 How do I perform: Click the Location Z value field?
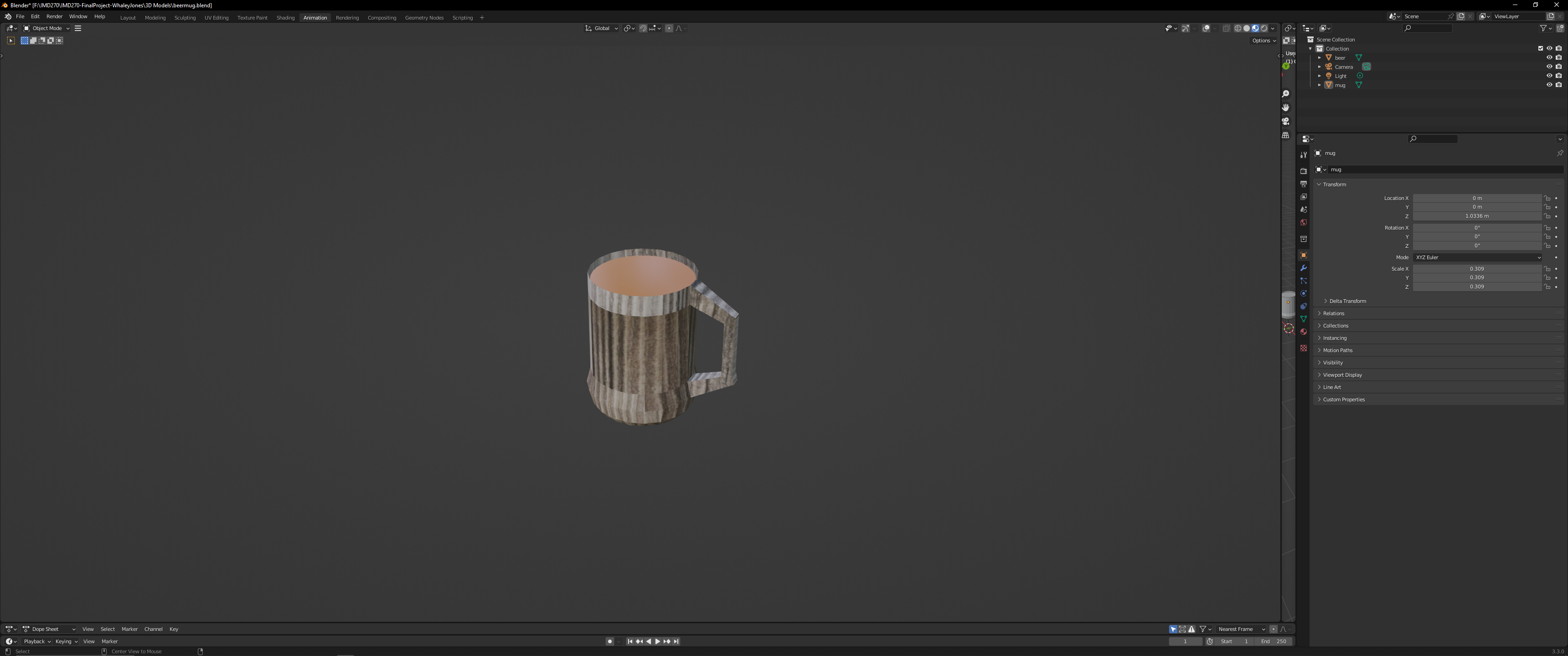1477,216
